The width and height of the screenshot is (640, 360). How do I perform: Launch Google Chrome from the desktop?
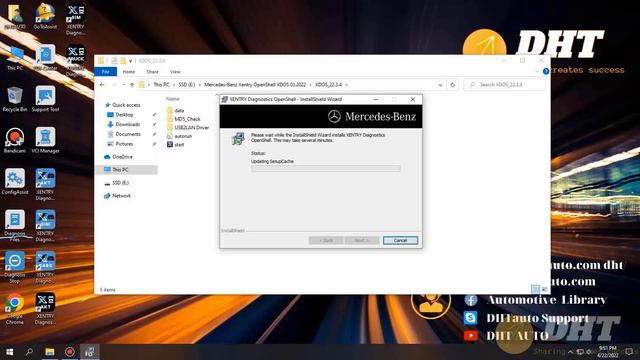(x=15, y=309)
